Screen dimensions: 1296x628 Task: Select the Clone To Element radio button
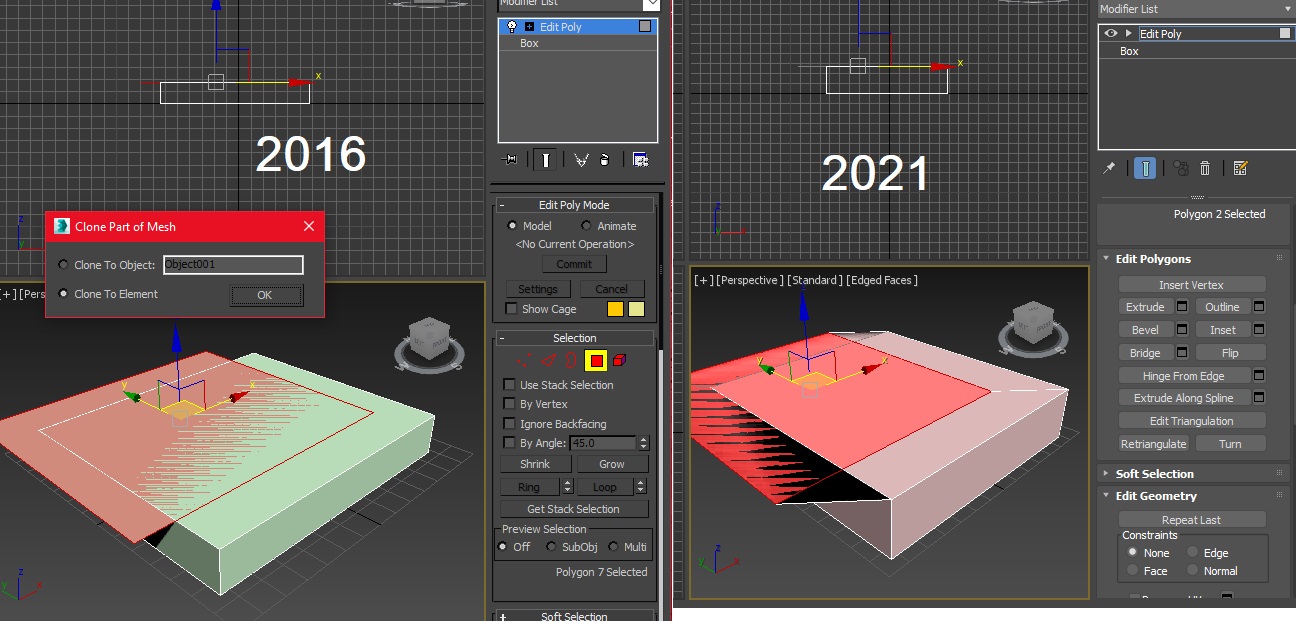64,294
